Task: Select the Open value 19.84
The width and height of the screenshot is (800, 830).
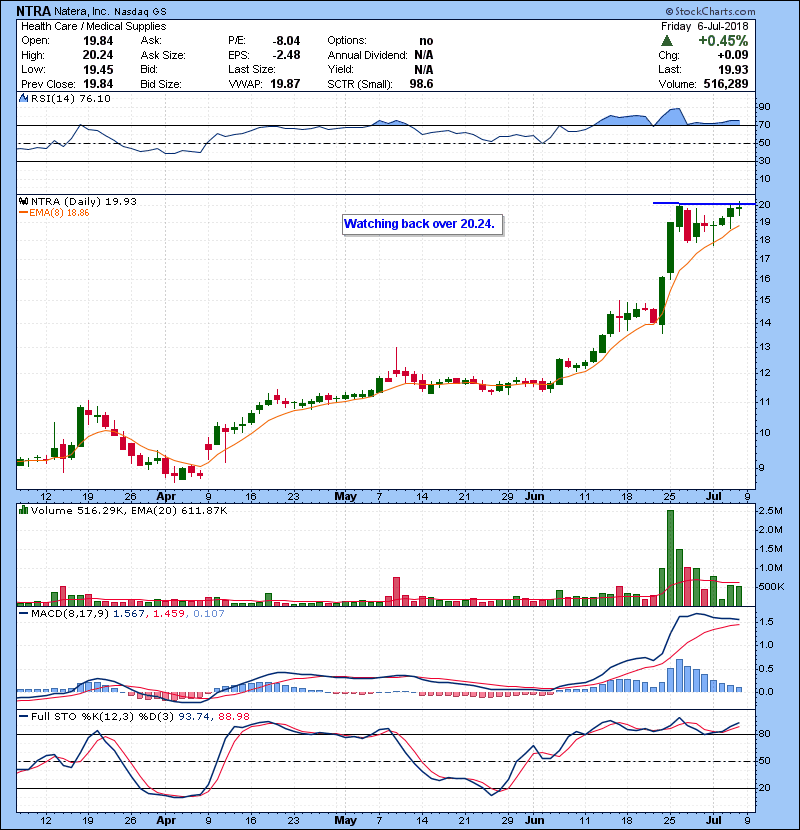Action: (x=98, y=41)
